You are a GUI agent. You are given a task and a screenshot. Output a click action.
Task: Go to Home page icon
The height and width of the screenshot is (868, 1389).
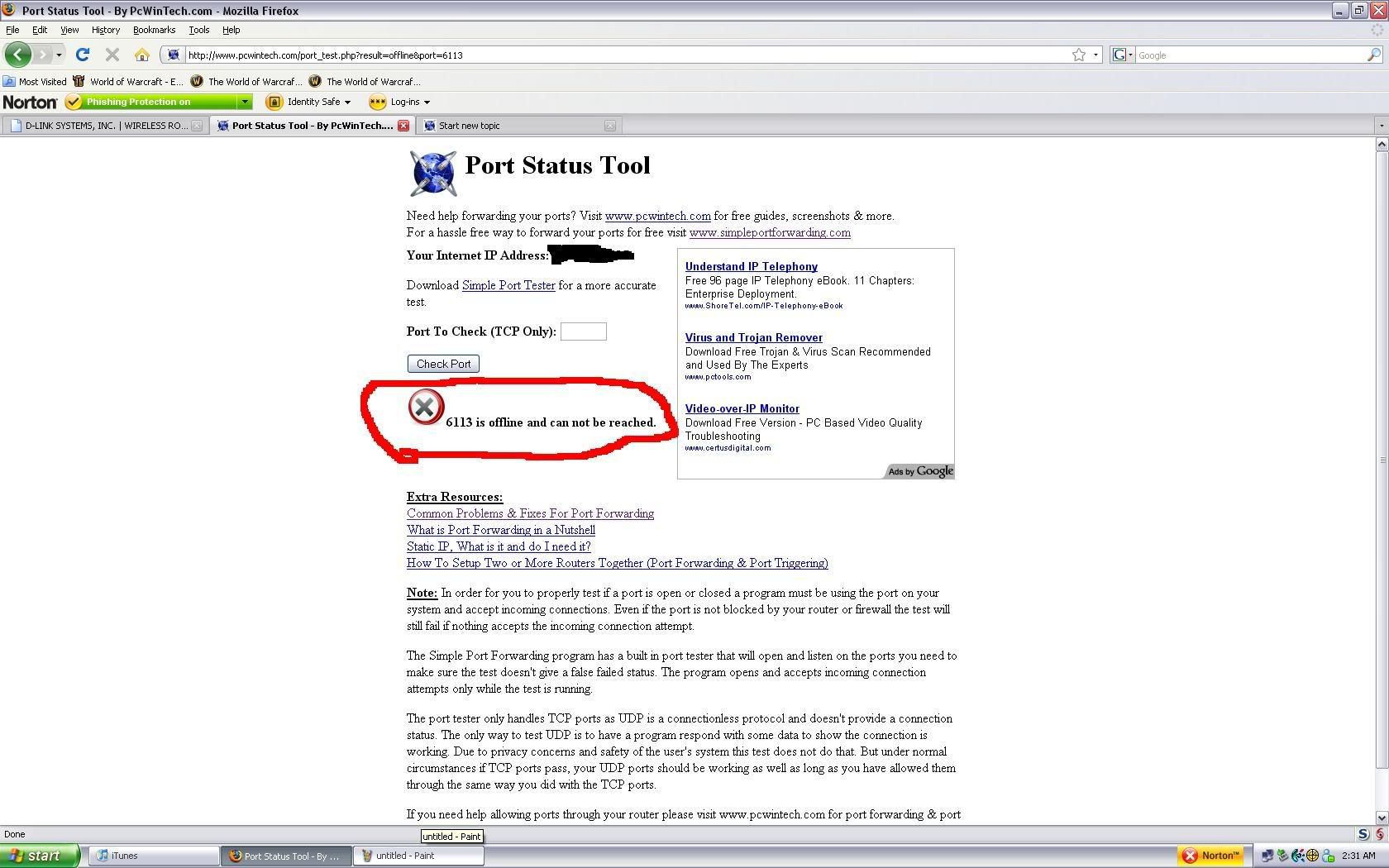[x=142, y=55]
